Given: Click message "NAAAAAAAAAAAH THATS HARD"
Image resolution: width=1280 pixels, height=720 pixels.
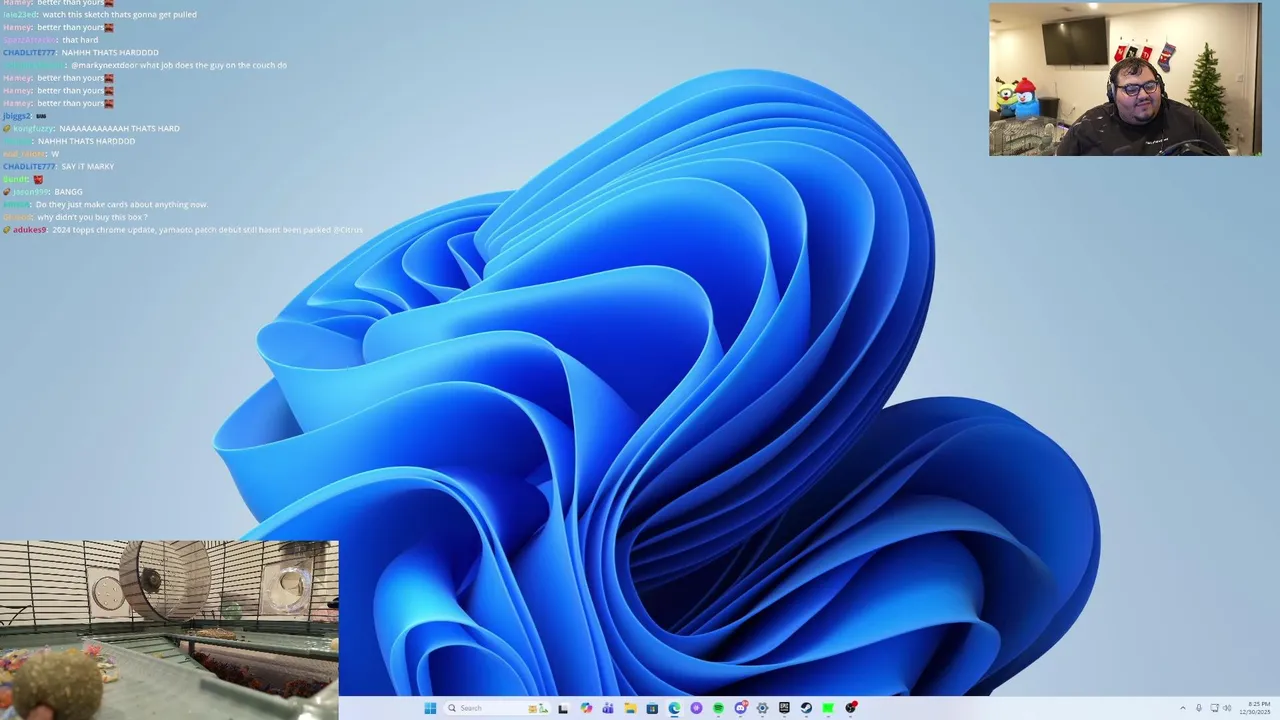Looking at the screenshot, I should point(119,128).
